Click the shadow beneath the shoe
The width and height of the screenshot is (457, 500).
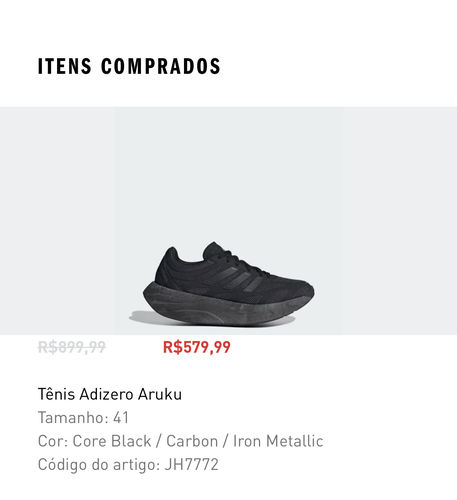[147, 317]
